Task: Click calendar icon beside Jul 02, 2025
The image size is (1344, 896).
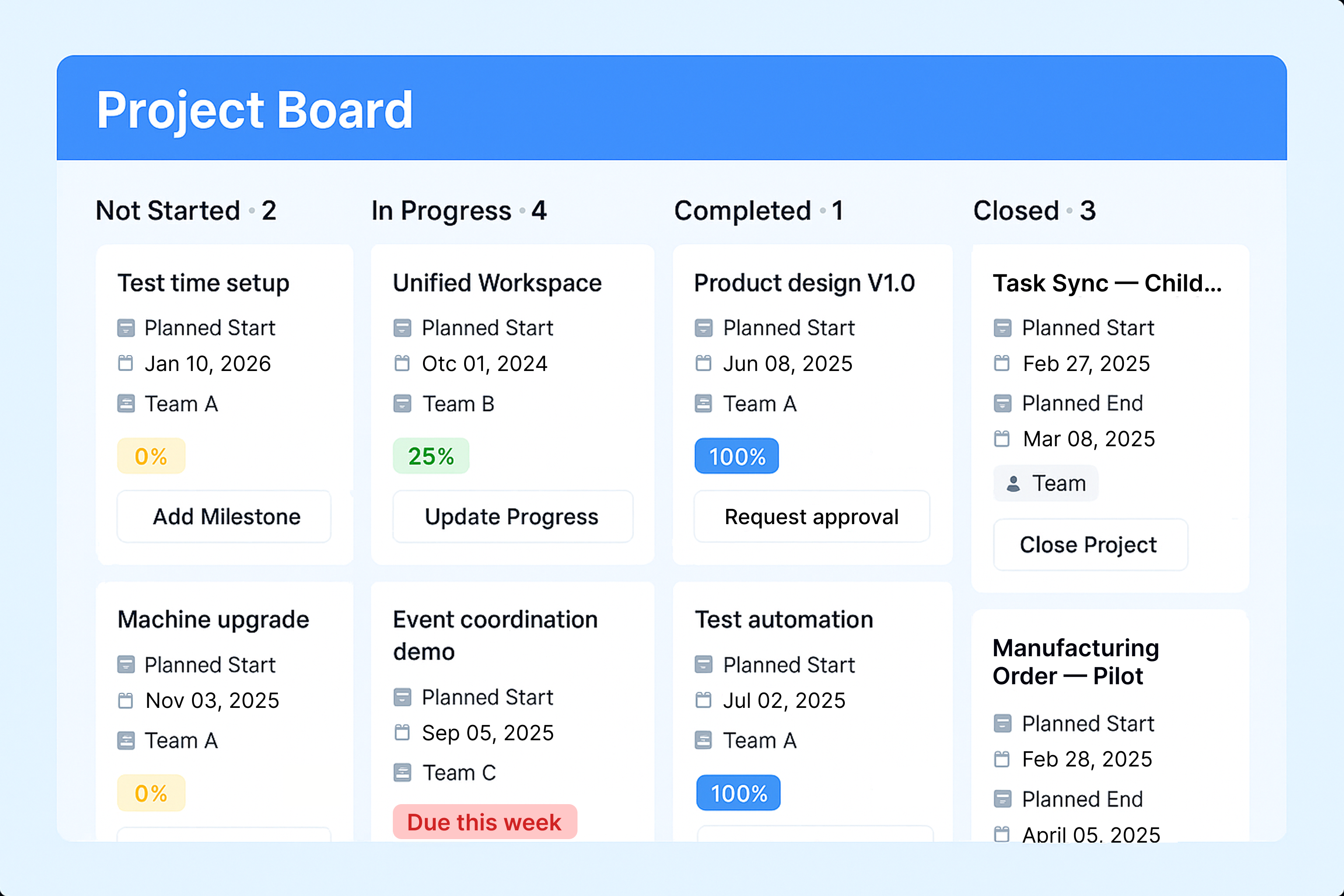Action: (x=703, y=700)
